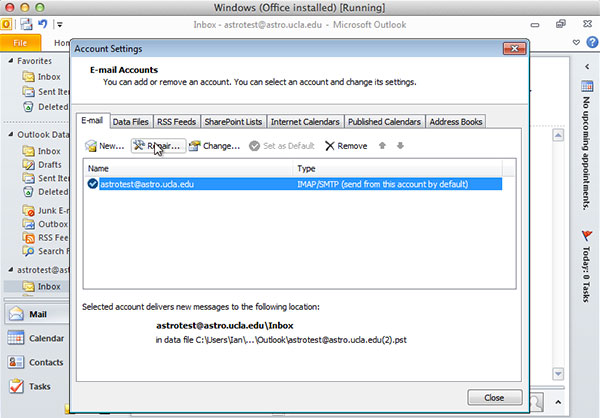Image resolution: width=600 pixels, height=418 pixels.
Task: Open the RSS Feeds tab
Action: click(x=176, y=122)
